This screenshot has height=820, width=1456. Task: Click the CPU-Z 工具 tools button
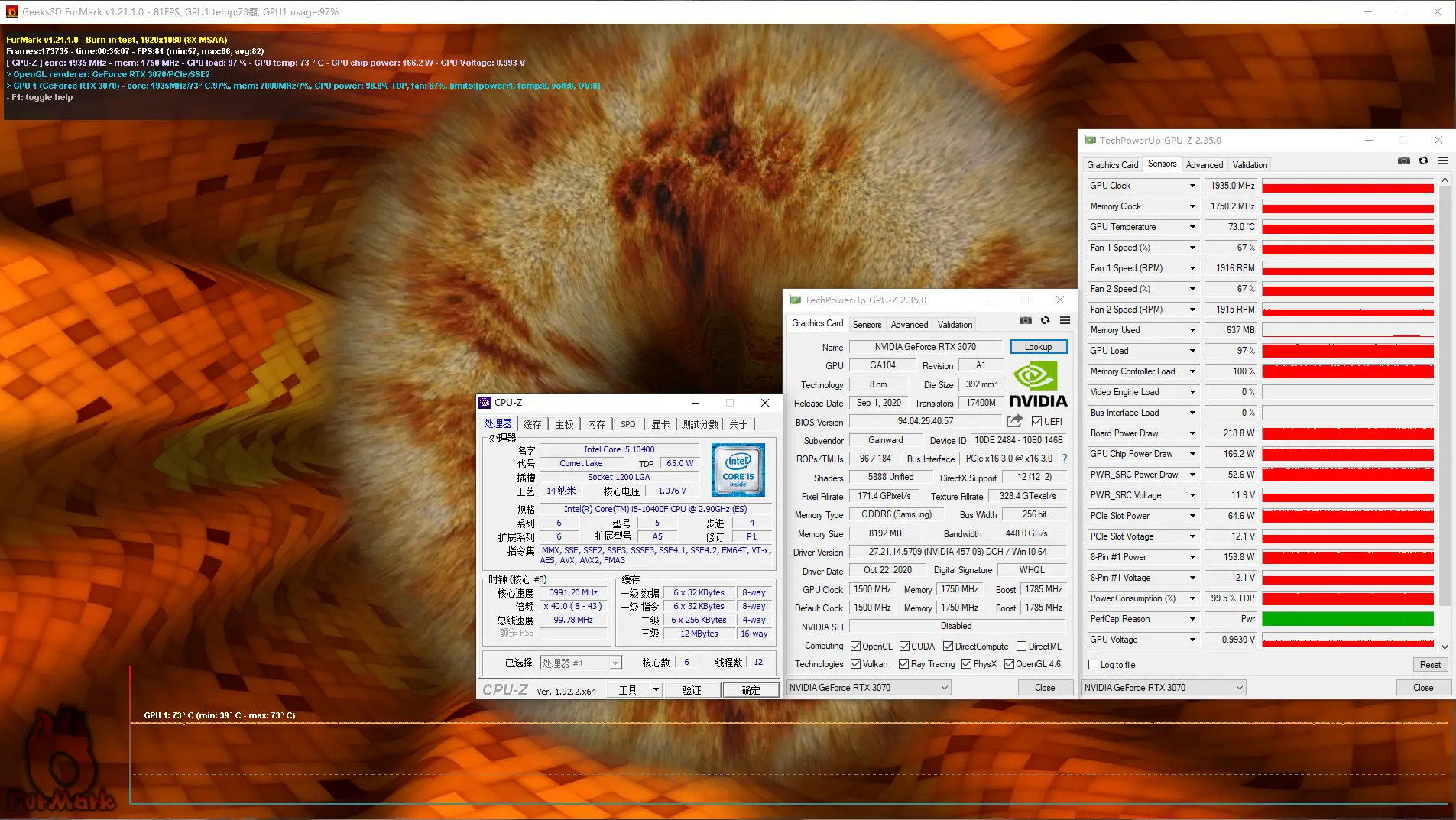pyautogui.click(x=627, y=690)
